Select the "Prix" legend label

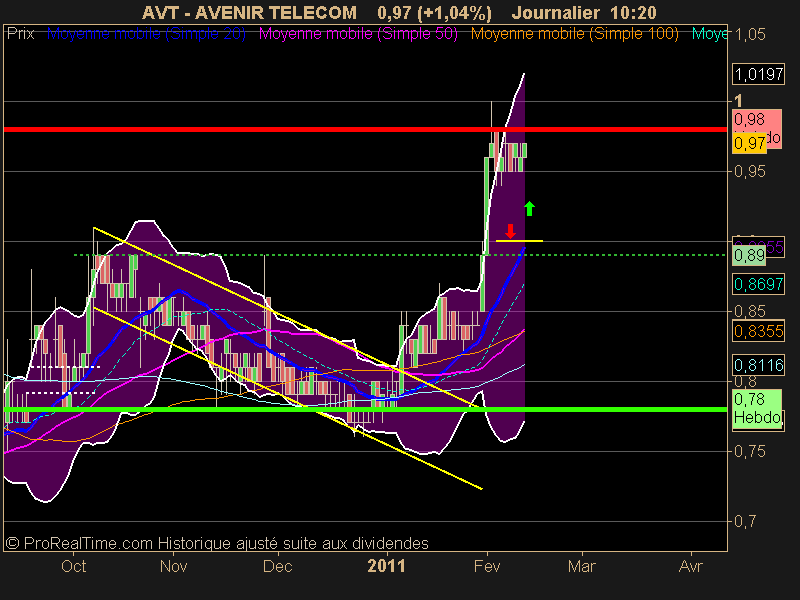pyautogui.click(x=20, y=34)
